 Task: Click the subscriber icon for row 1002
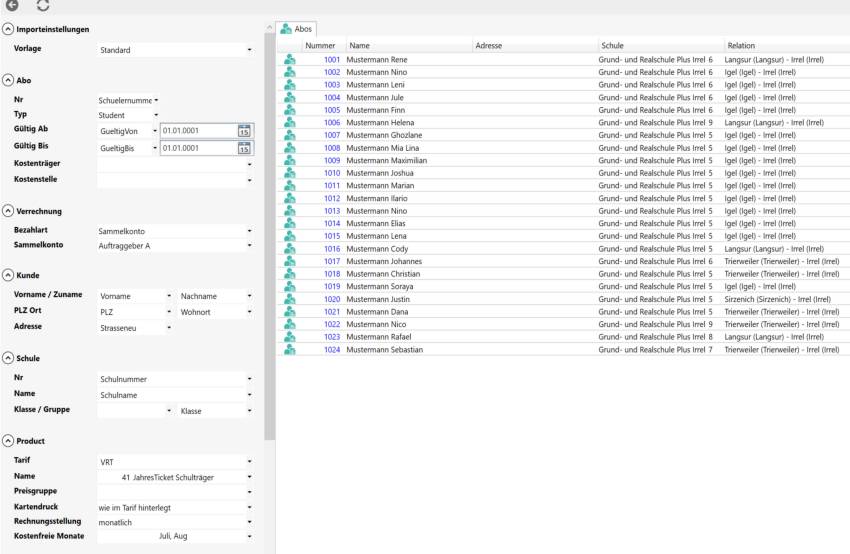tap(290, 72)
